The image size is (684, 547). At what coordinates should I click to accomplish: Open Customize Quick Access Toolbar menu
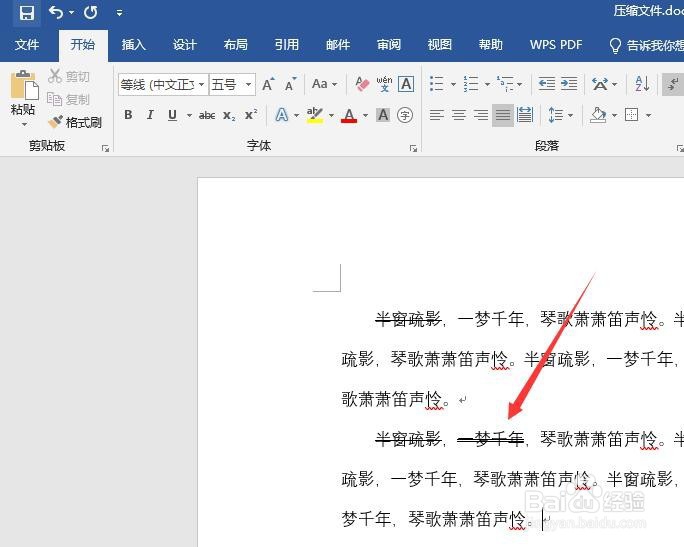point(120,13)
